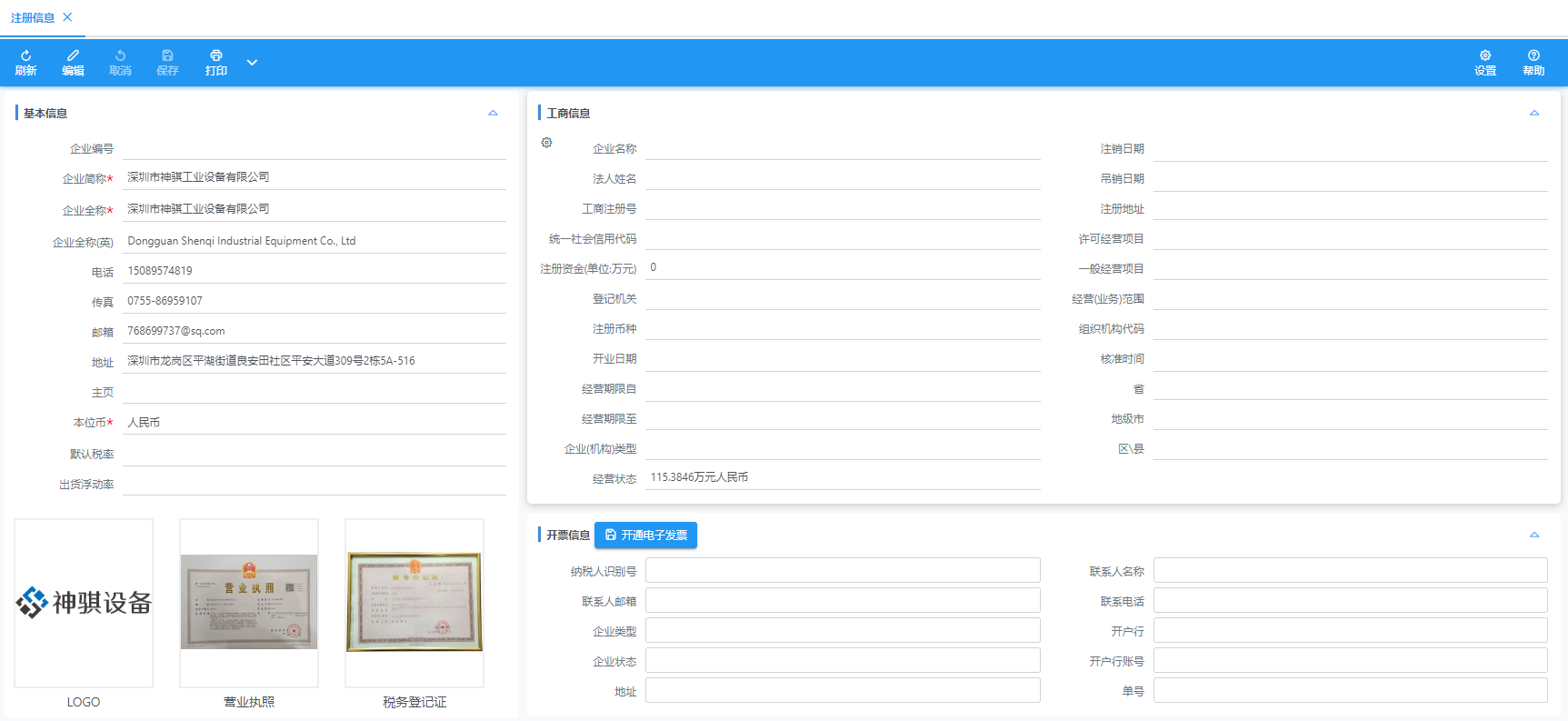The width and height of the screenshot is (1568, 721).
Task: Collapse the 工商信息 section
Action: click(1534, 114)
